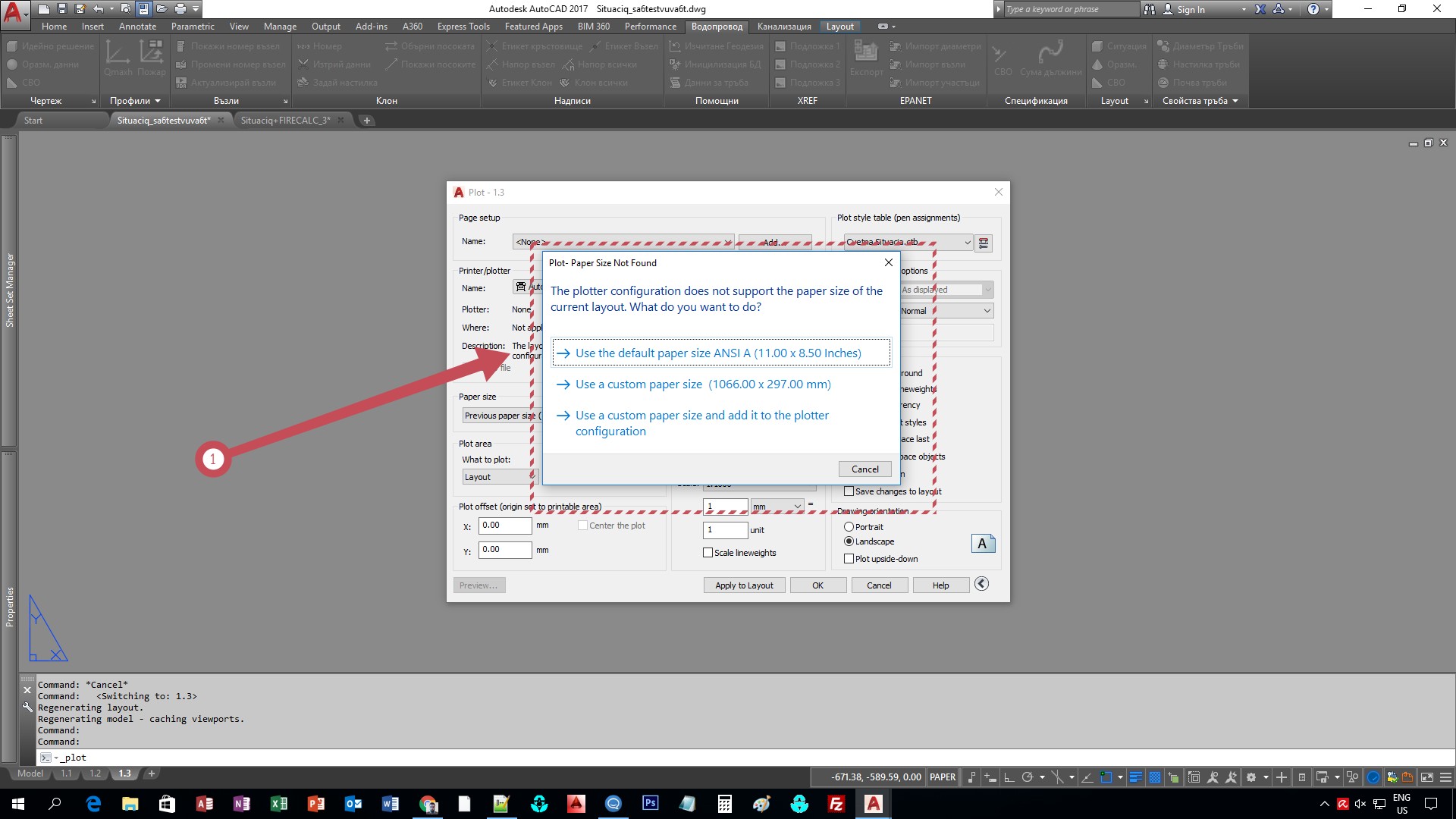Close the Paper Size Not Found dialog

(x=889, y=262)
